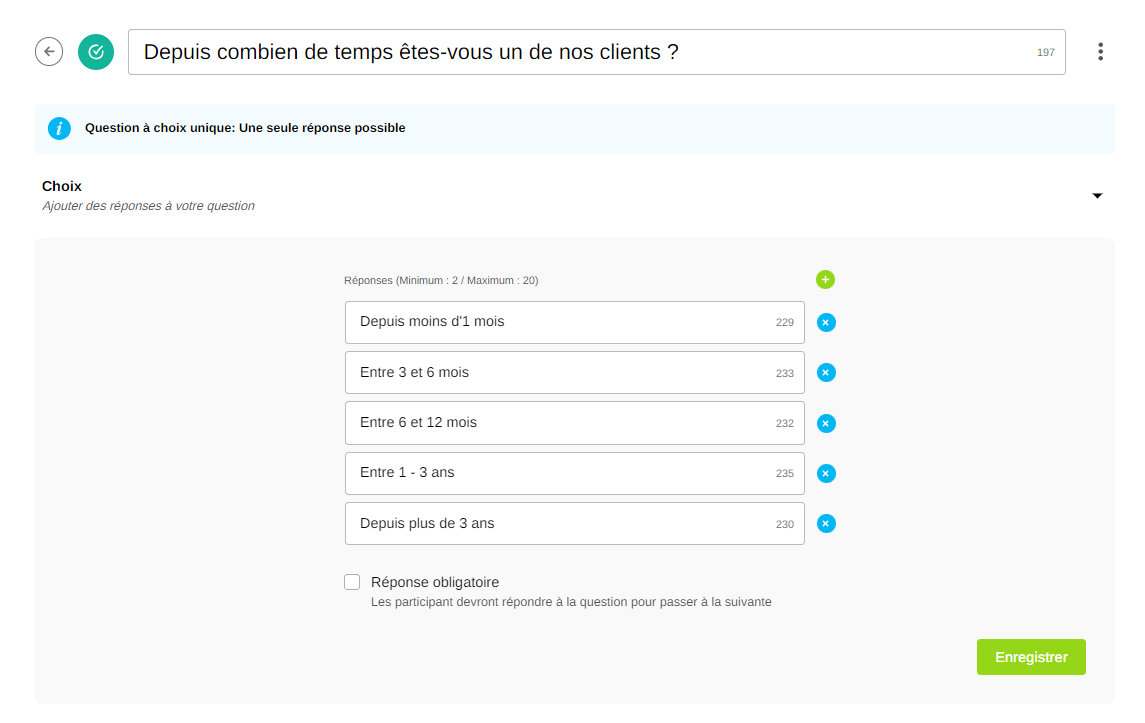This screenshot has height=723, width=1145.
Task: Remove the 'Depuis plus de 3 ans' answer
Action: click(826, 523)
